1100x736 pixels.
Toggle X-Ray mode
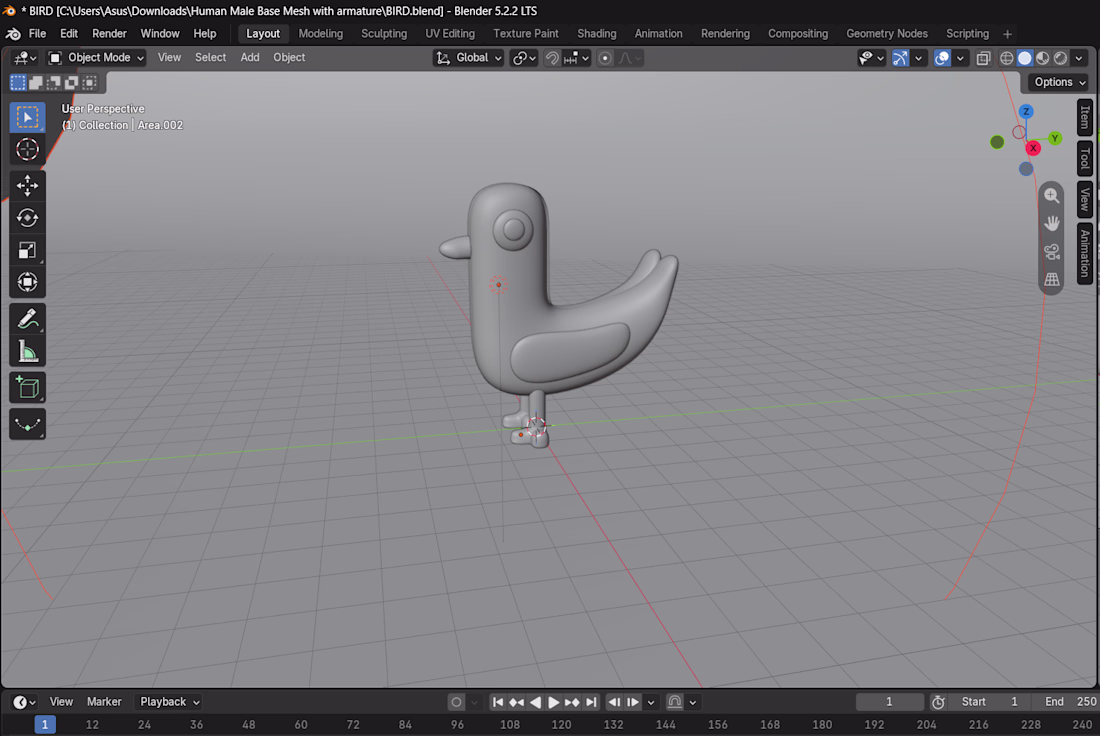(983, 58)
